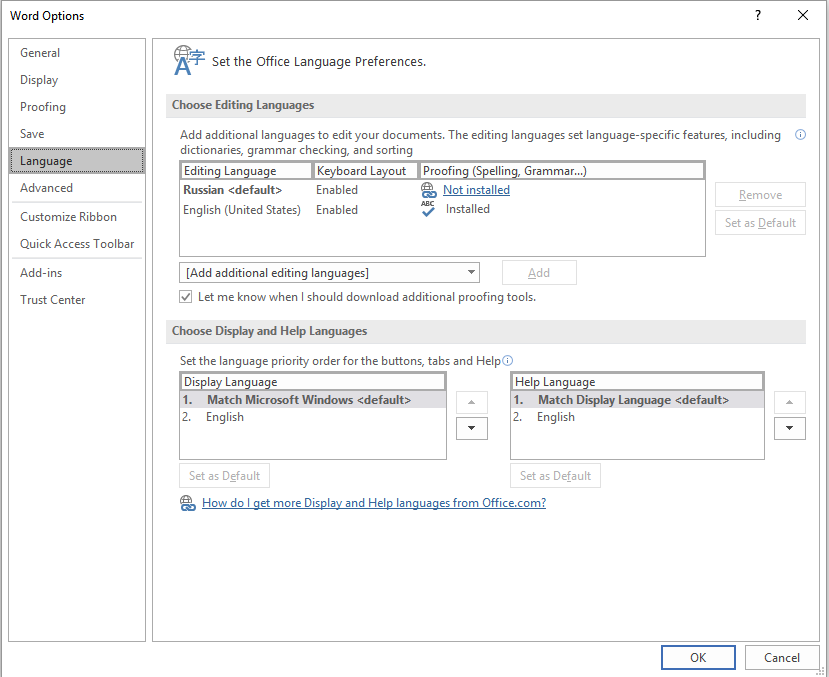
Task: Select 'Match Microsoft Windows <default>' display language
Action: coord(313,400)
